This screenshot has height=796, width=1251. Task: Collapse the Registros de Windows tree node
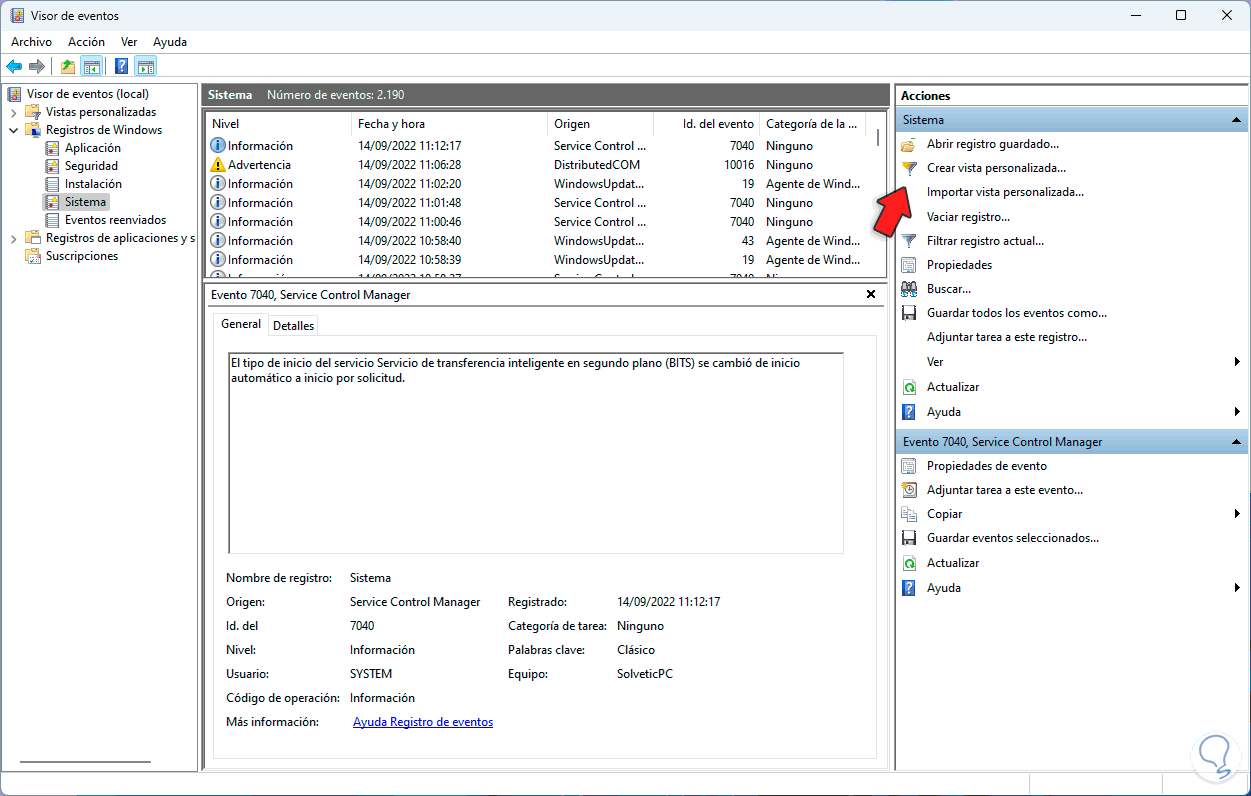coord(14,130)
